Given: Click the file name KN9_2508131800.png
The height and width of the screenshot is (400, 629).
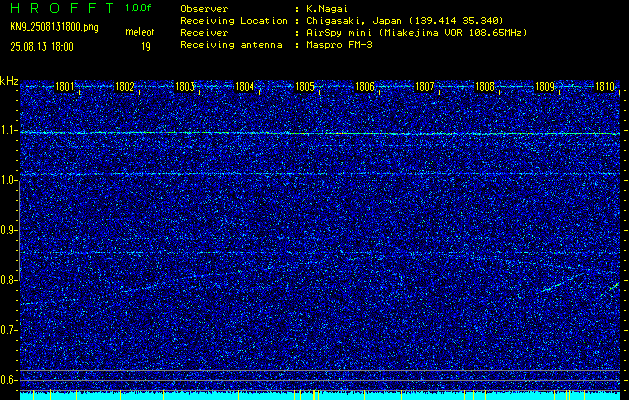Looking at the screenshot, I should (x=54, y=28).
